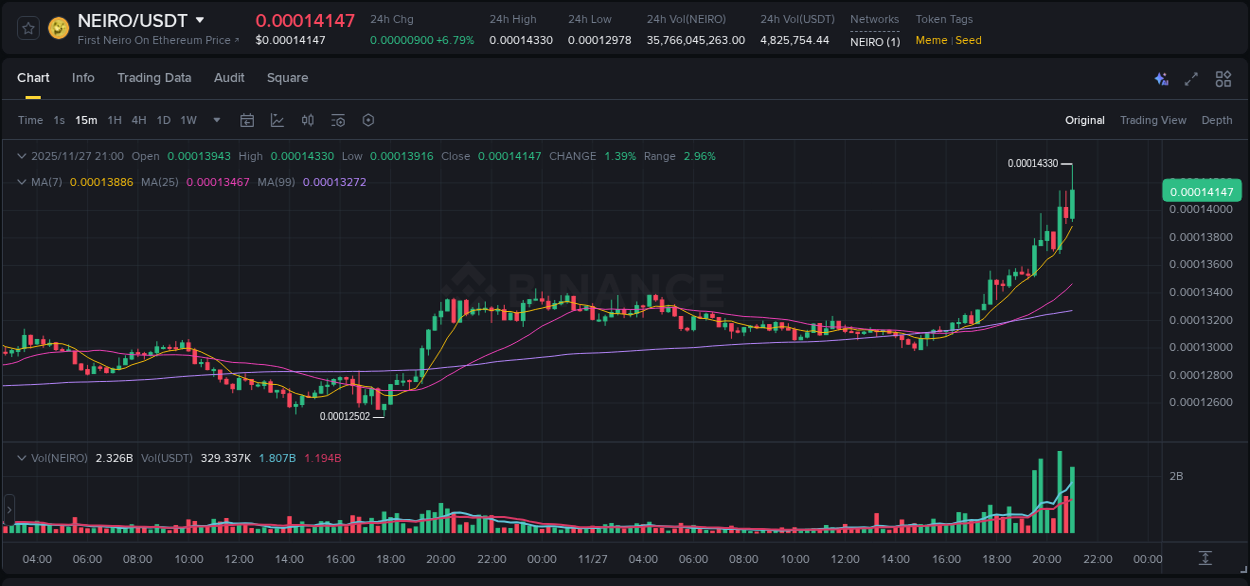Open the indicators list icon

(x=337, y=120)
